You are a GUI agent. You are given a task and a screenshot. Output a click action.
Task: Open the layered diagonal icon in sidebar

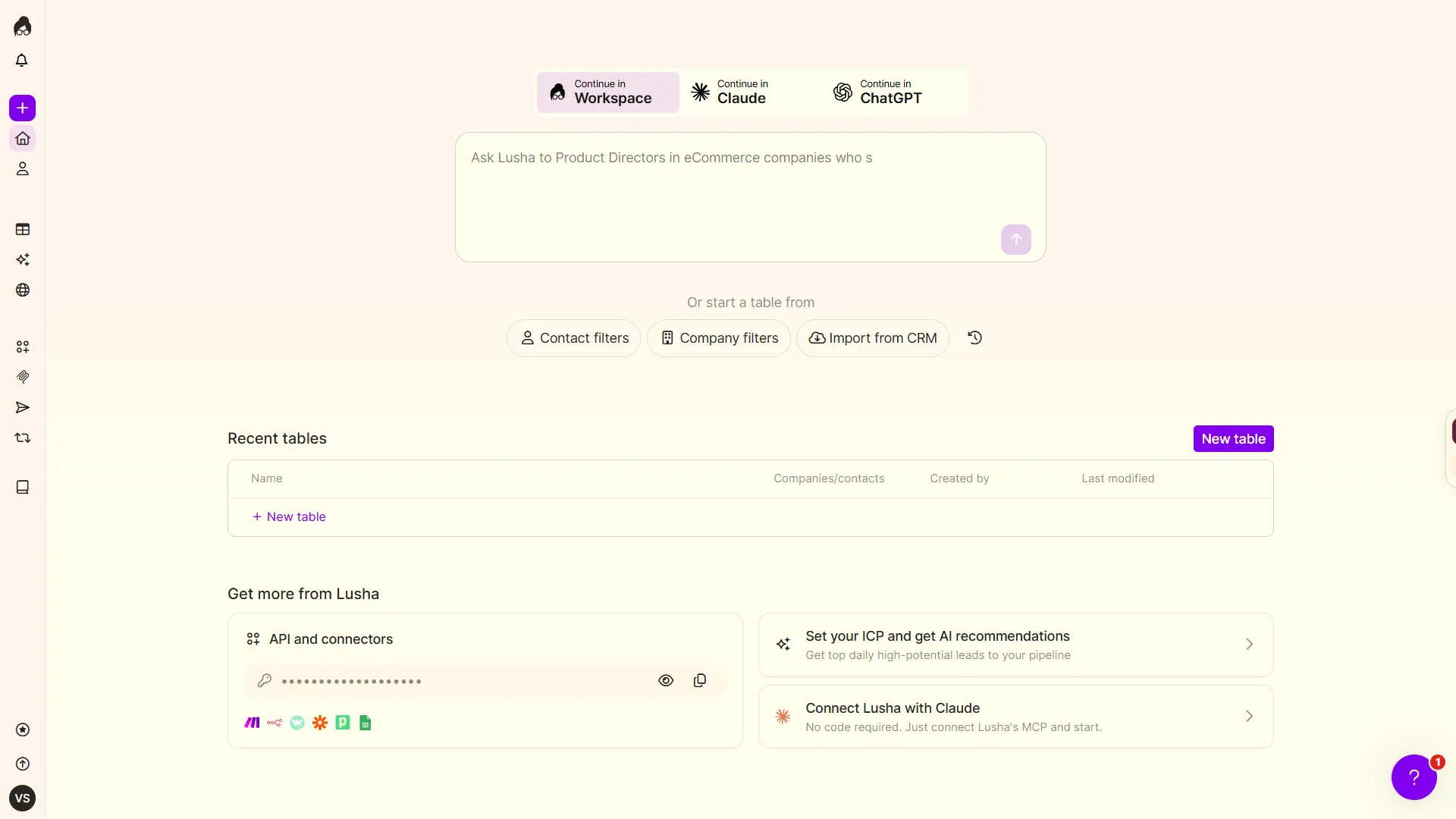23,377
